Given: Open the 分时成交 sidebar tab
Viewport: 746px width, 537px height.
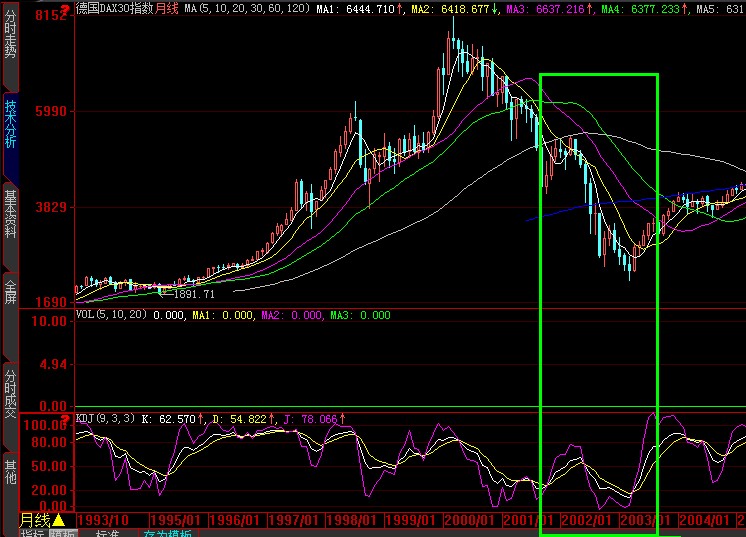Looking at the screenshot, I should tap(10, 407).
